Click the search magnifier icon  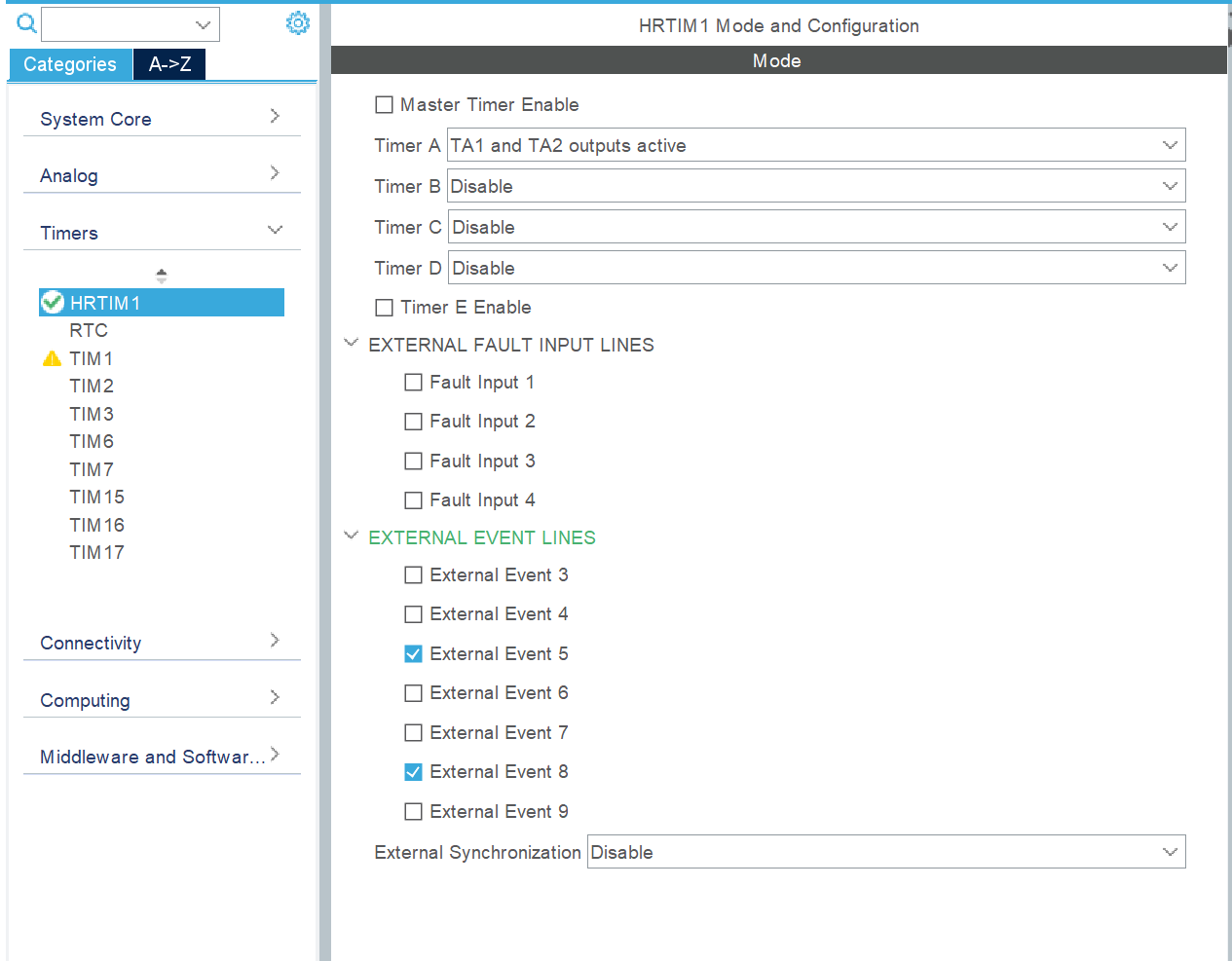26,23
